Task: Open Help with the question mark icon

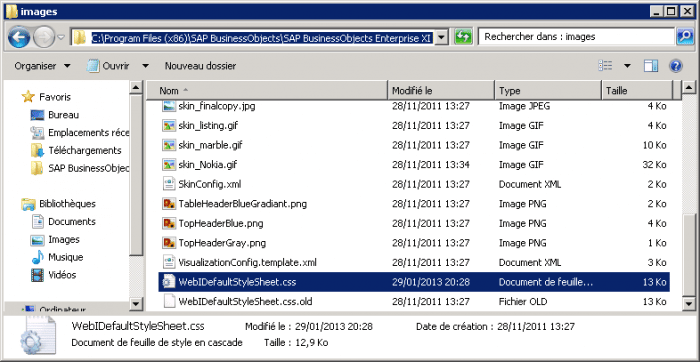Action: click(676, 66)
